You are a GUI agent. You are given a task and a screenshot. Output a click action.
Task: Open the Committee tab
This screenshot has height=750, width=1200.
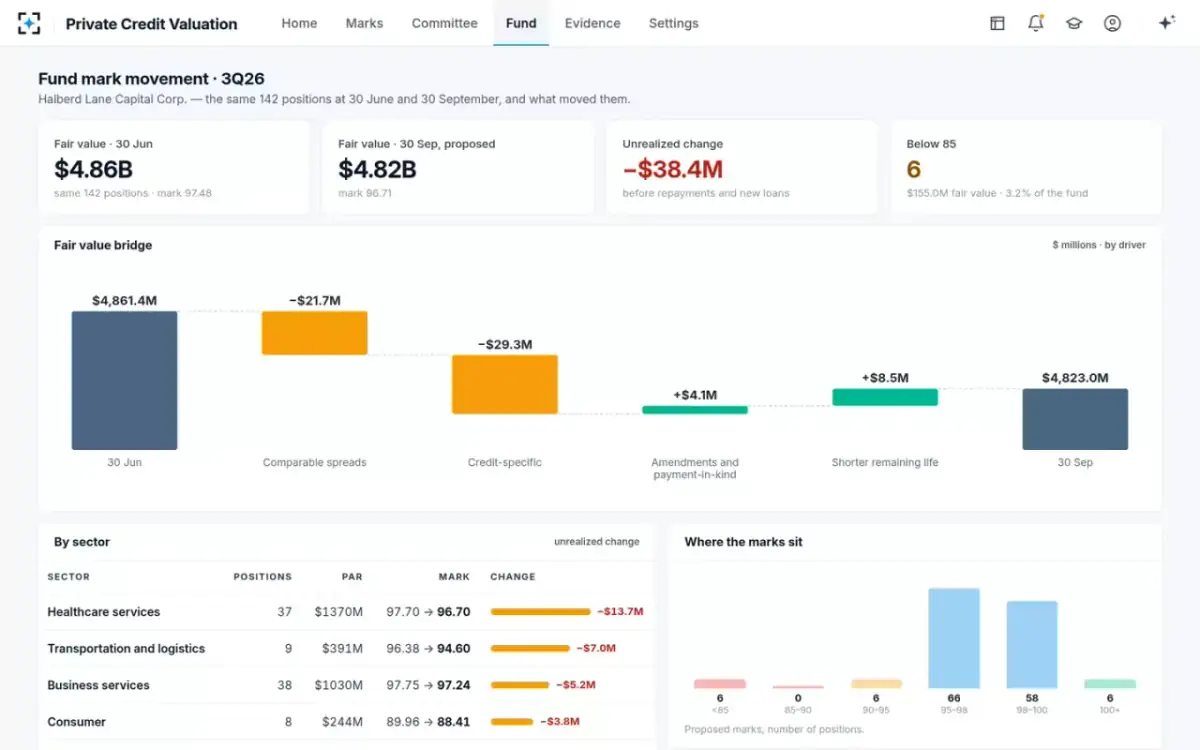click(444, 23)
